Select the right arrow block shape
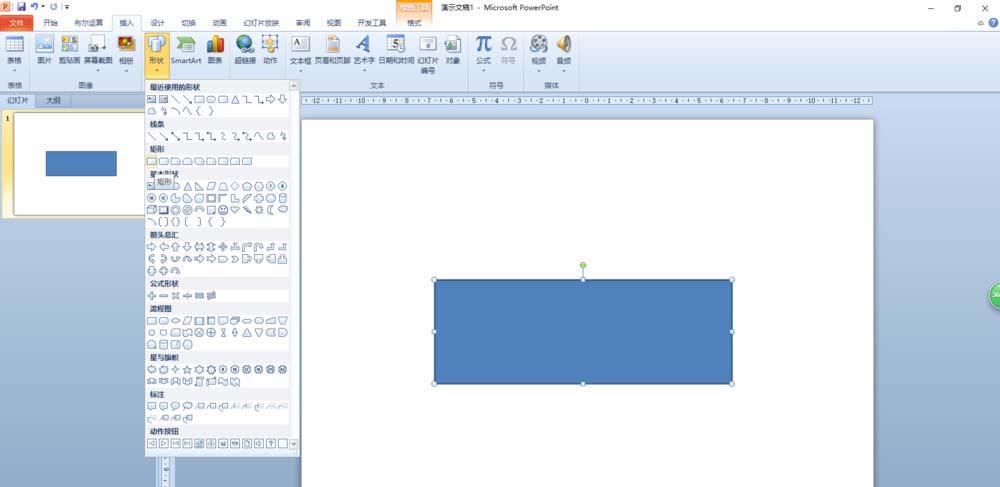Viewport: 1000px width, 487px height. click(x=152, y=247)
